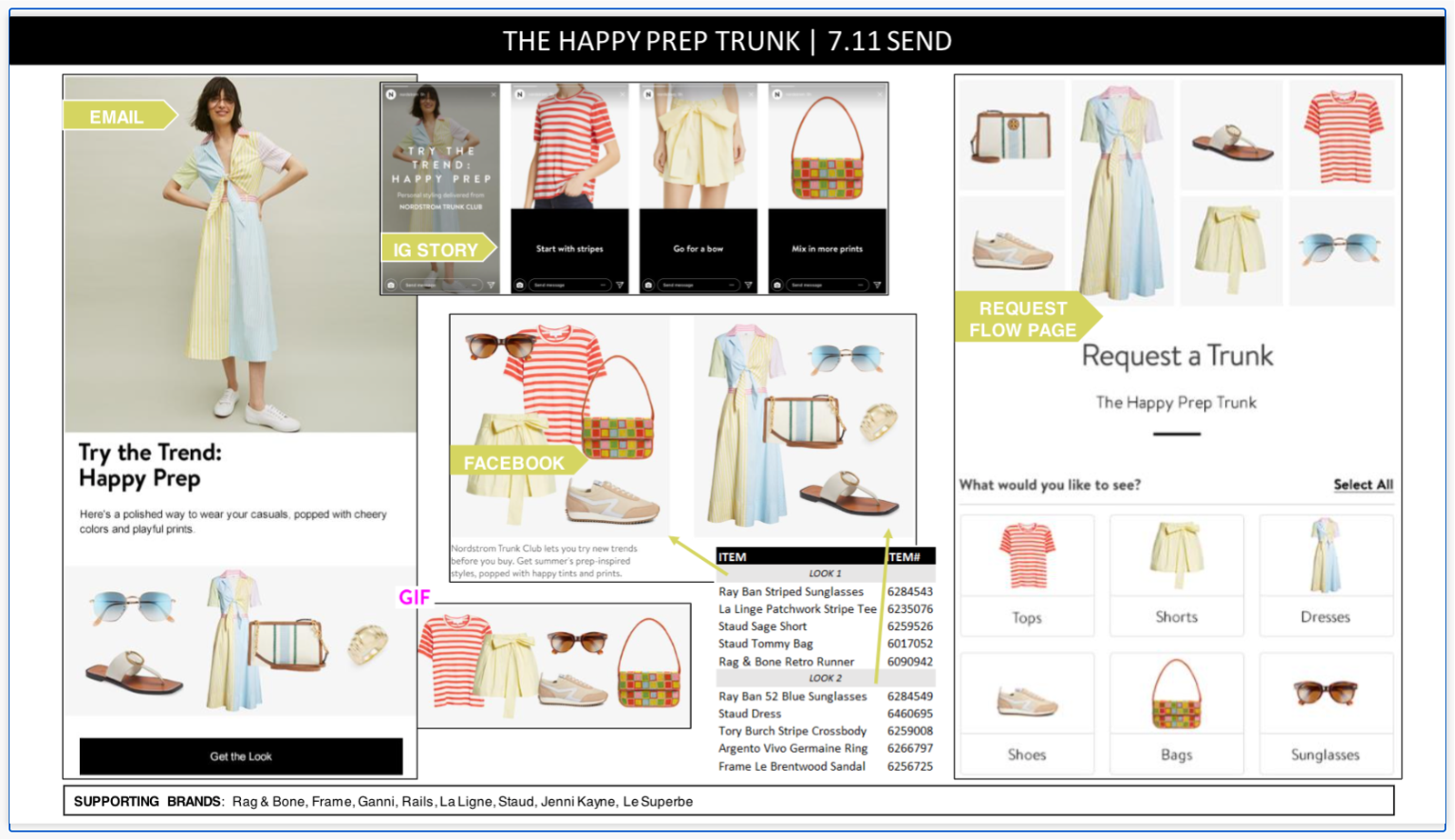Click the camera icon in the 'Go for a bow' story
The width and height of the screenshot is (1455, 840).
point(648,285)
